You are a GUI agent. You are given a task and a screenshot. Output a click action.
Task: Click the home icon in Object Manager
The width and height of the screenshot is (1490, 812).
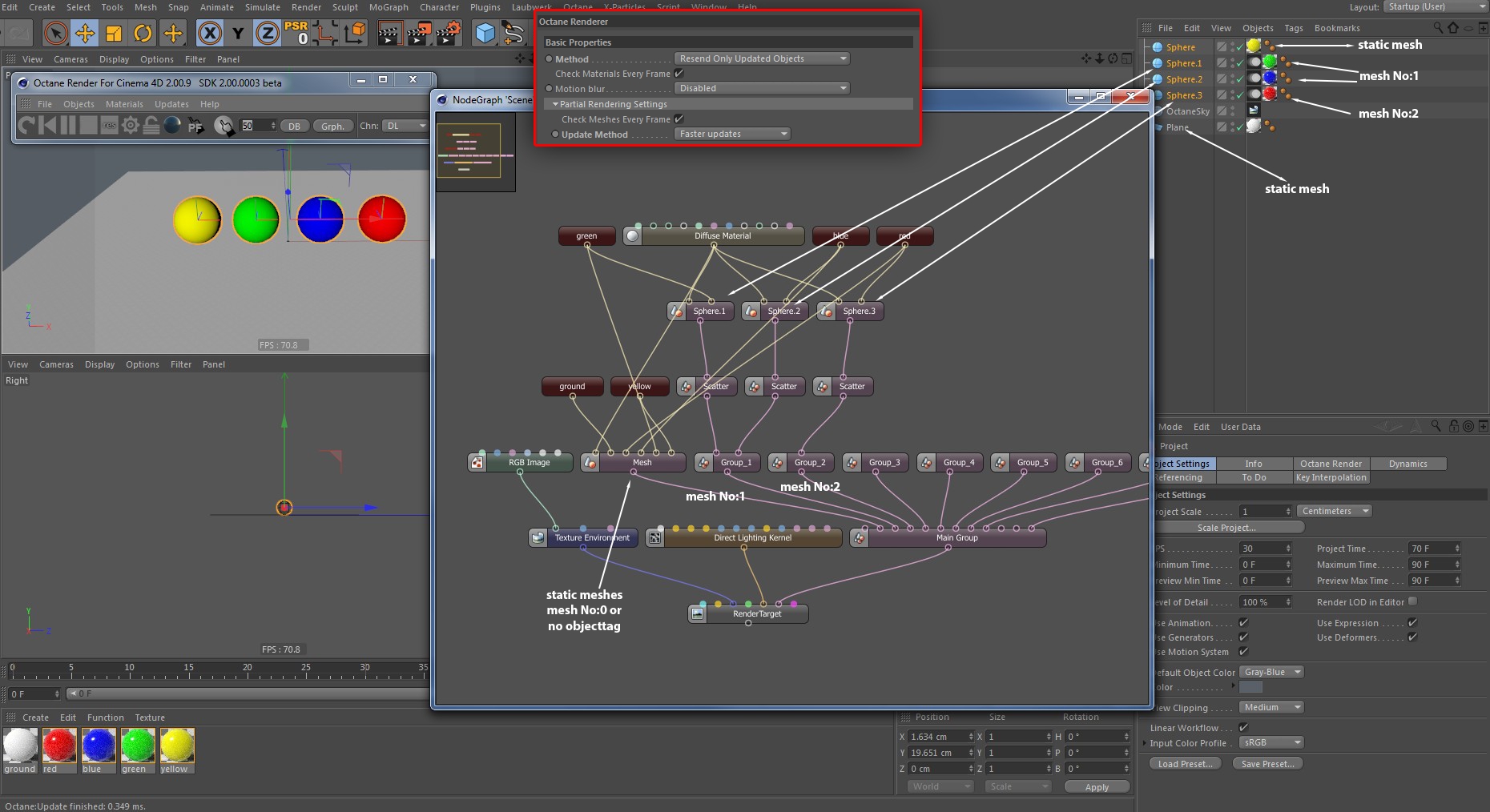[1453, 27]
